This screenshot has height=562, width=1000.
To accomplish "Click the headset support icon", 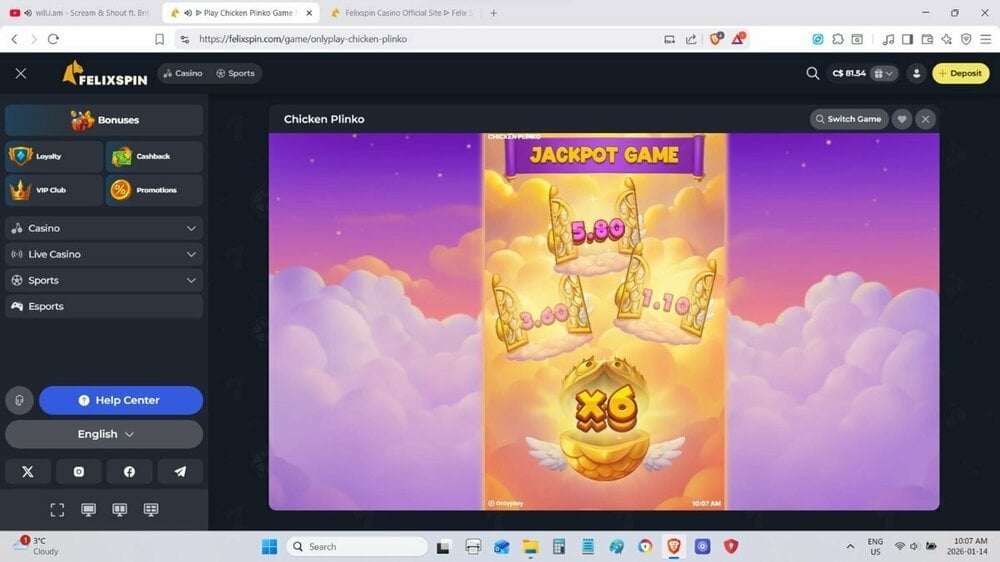I will pos(19,400).
